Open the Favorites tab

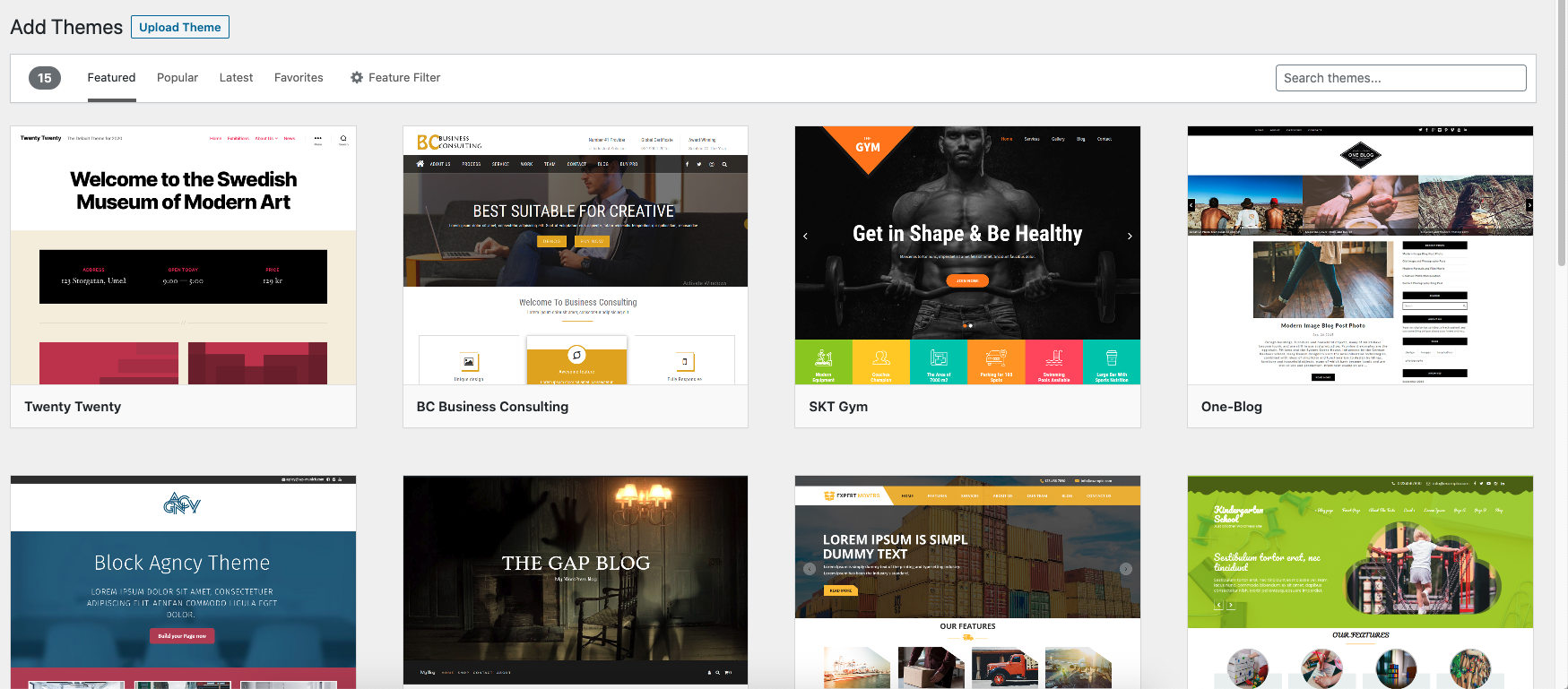click(x=299, y=78)
